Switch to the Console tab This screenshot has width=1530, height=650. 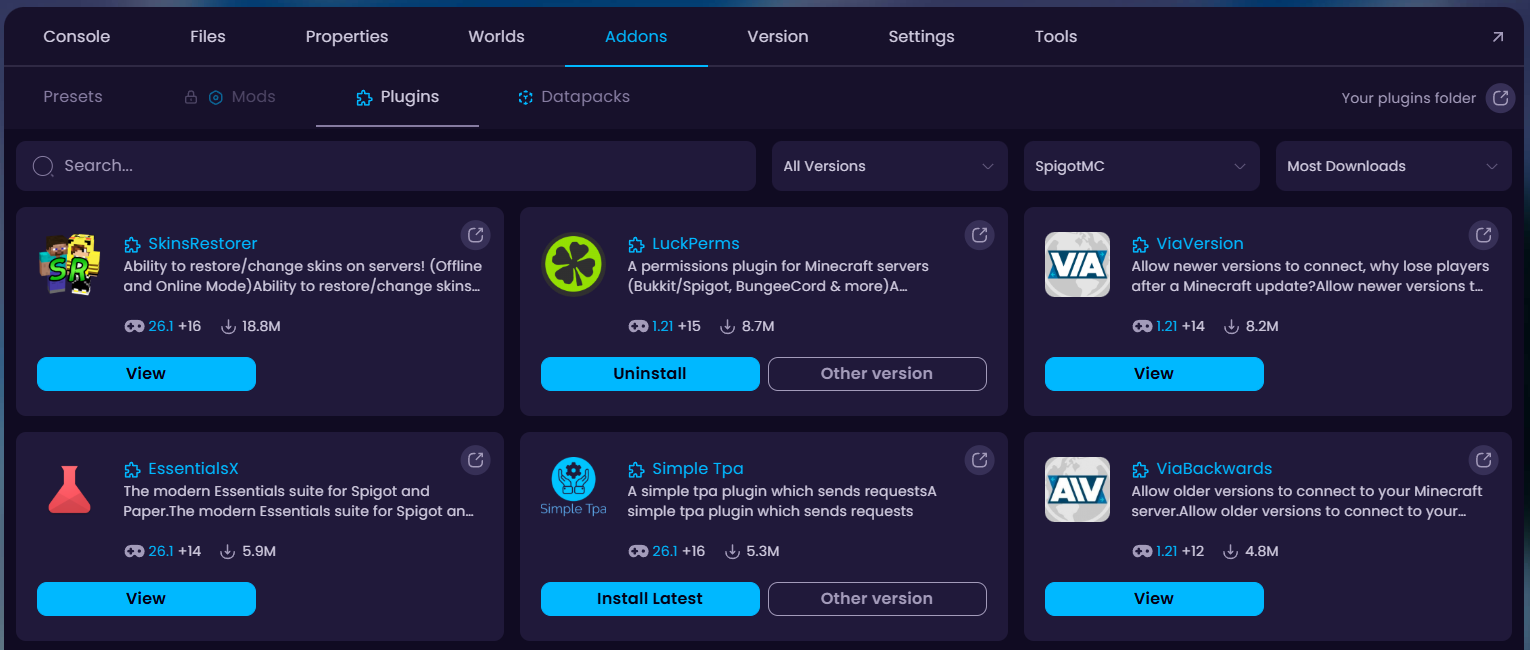pyautogui.click(x=77, y=37)
